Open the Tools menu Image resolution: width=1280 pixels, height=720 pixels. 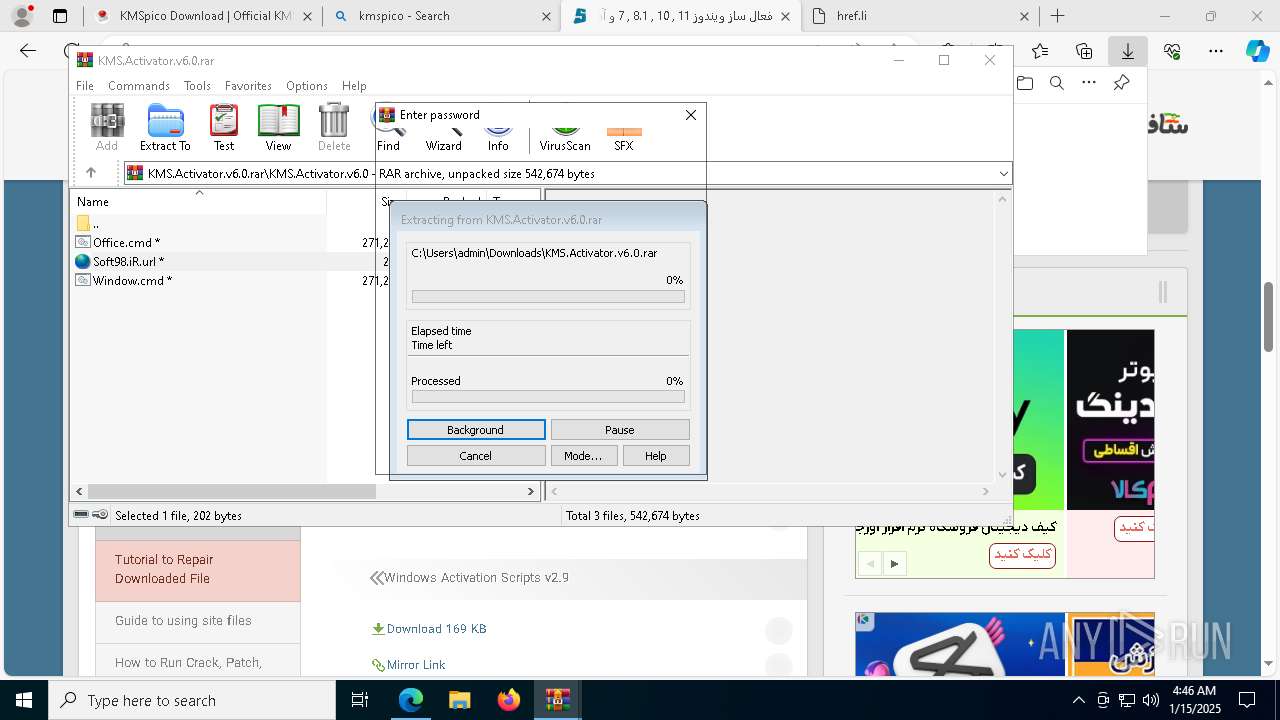(197, 86)
